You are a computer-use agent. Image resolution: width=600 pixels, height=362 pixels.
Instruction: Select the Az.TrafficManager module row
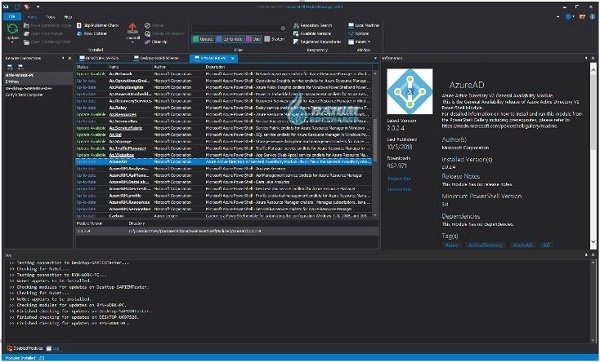[x=224, y=148]
